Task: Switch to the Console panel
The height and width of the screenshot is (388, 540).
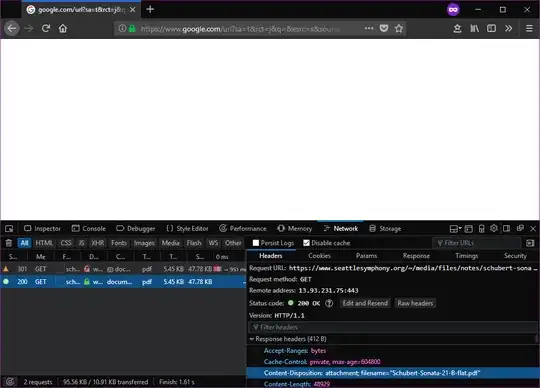Action: pos(89,229)
